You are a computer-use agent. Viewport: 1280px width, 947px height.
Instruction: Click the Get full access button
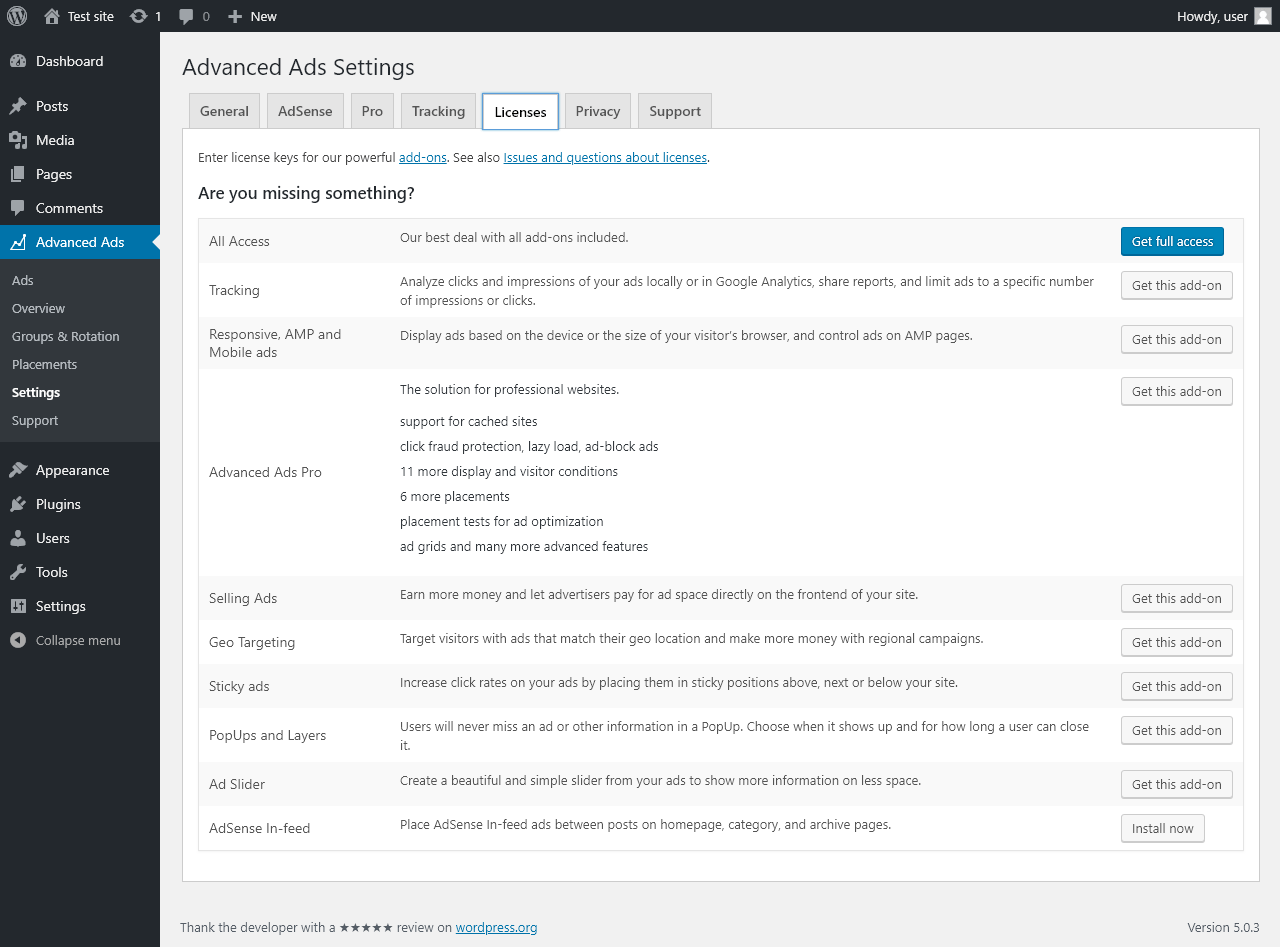tap(1172, 241)
